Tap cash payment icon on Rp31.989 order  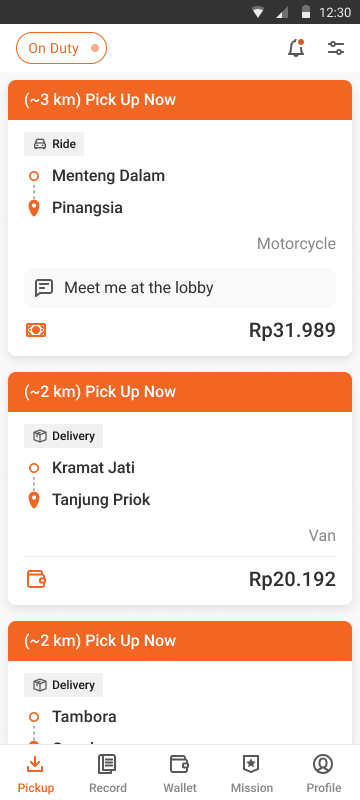[x=36, y=330]
